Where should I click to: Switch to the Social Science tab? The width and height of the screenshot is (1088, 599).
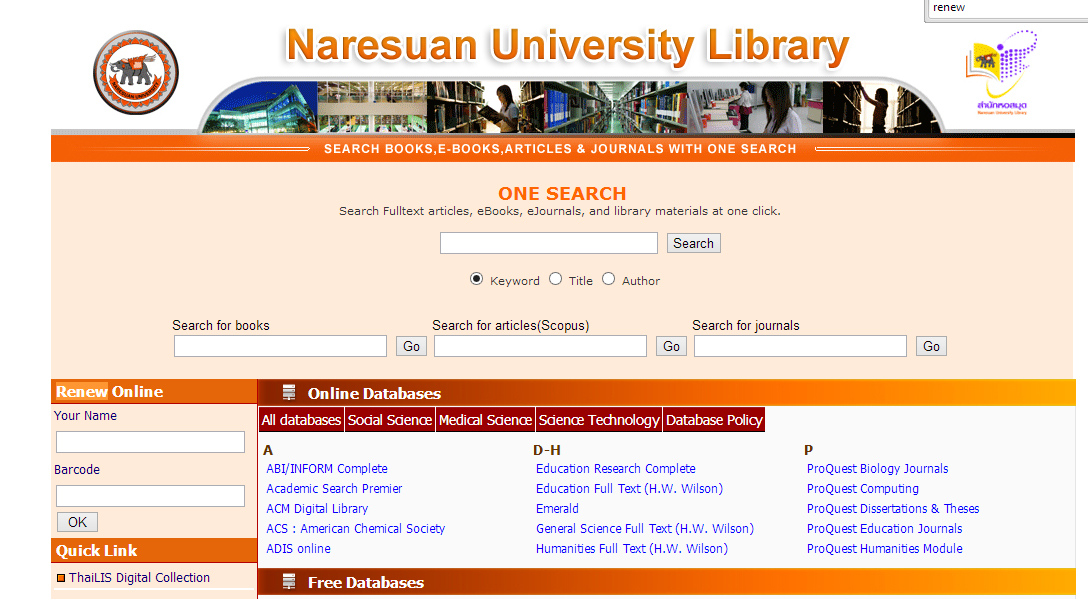(390, 420)
